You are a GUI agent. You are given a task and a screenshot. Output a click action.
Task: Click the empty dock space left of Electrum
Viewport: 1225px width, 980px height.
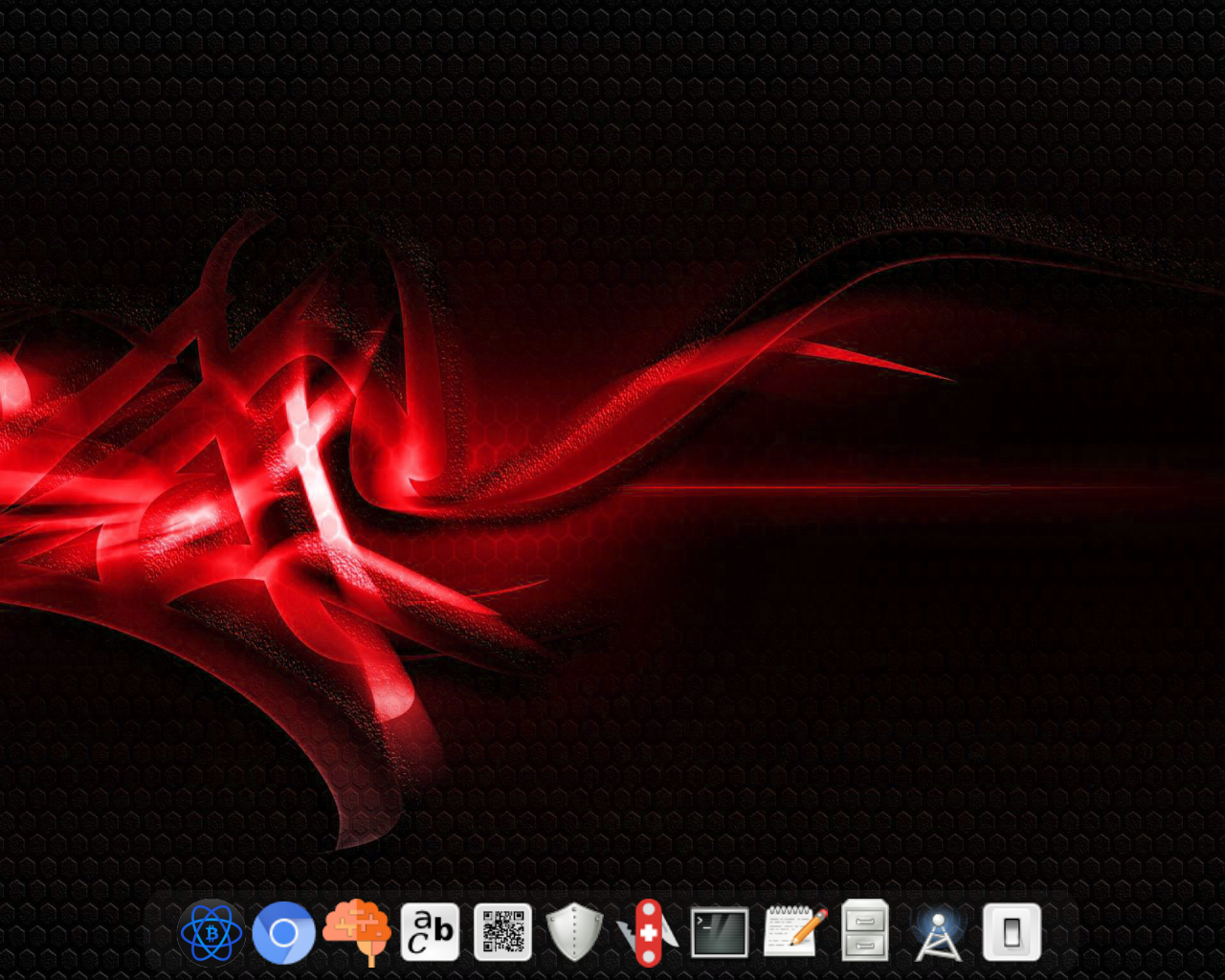(x=163, y=933)
